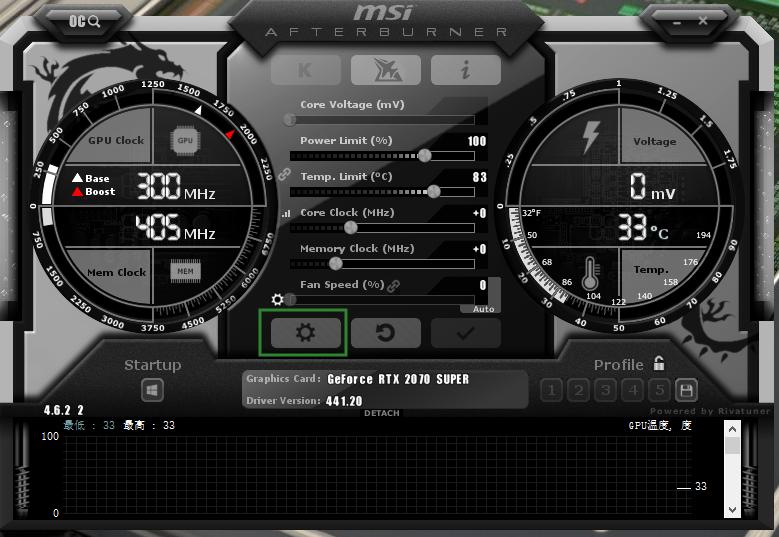This screenshot has width=779, height=537.
Task: Click the version number 4.6.2 2
Action: coord(64,410)
